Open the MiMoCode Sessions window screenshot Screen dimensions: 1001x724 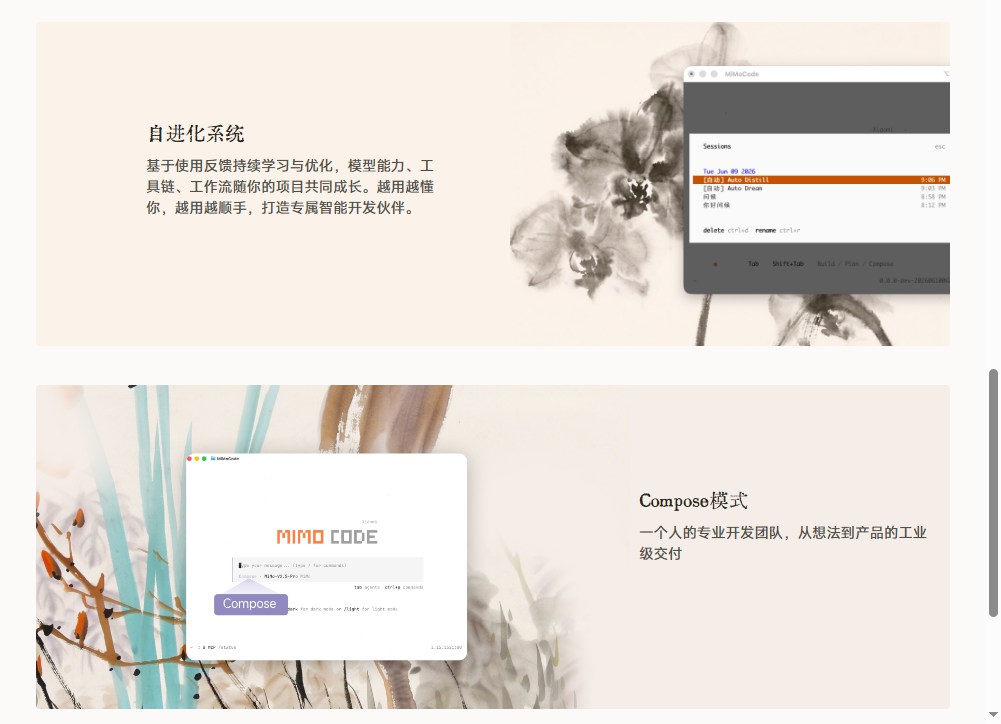tap(817, 179)
